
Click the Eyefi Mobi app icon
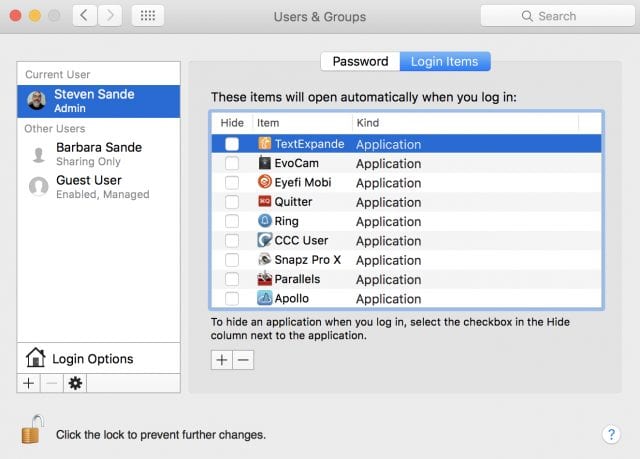tap(264, 183)
